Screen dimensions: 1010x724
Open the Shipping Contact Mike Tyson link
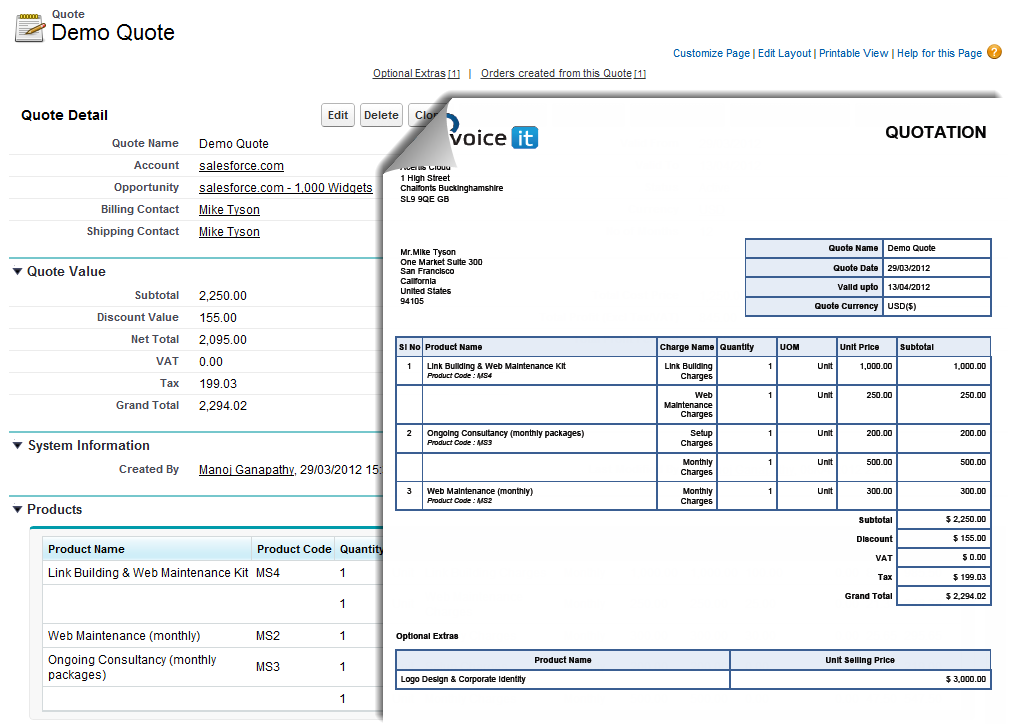click(x=229, y=231)
